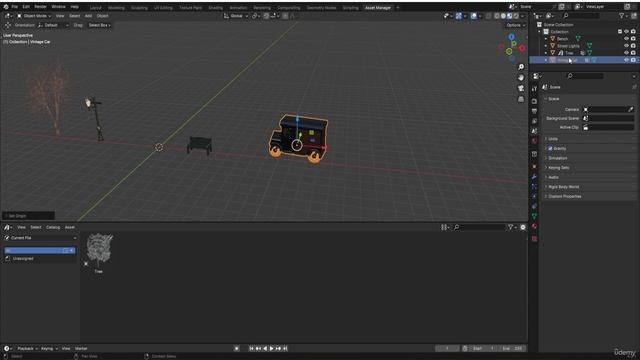
Task: Open Render properties tab
Action: (x=534, y=101)
